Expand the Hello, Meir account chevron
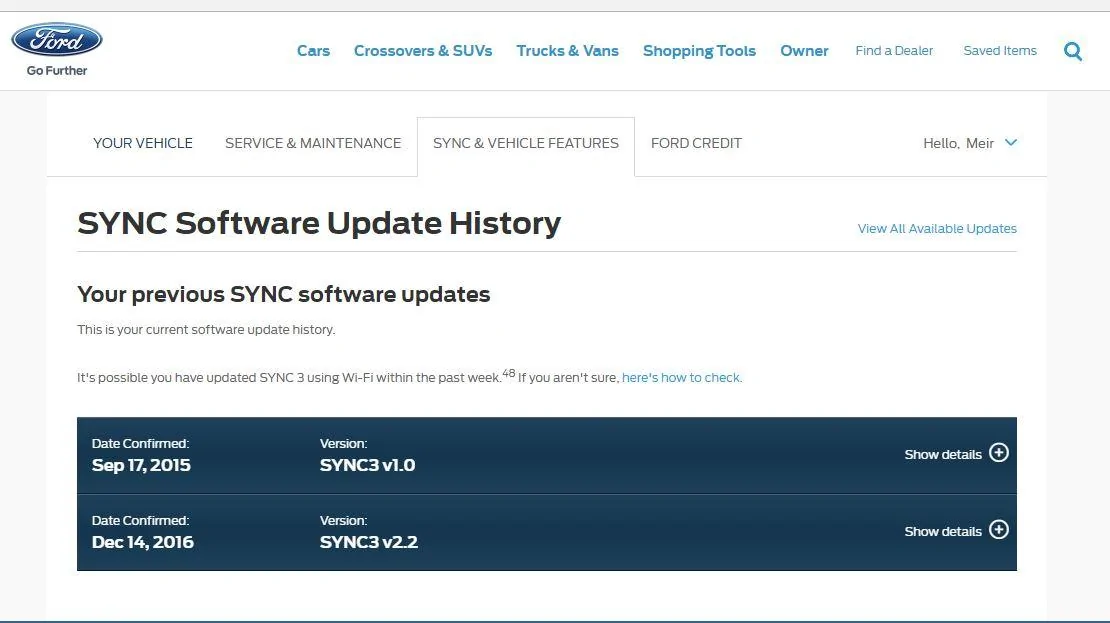1110x623 pixels. 1011,142
